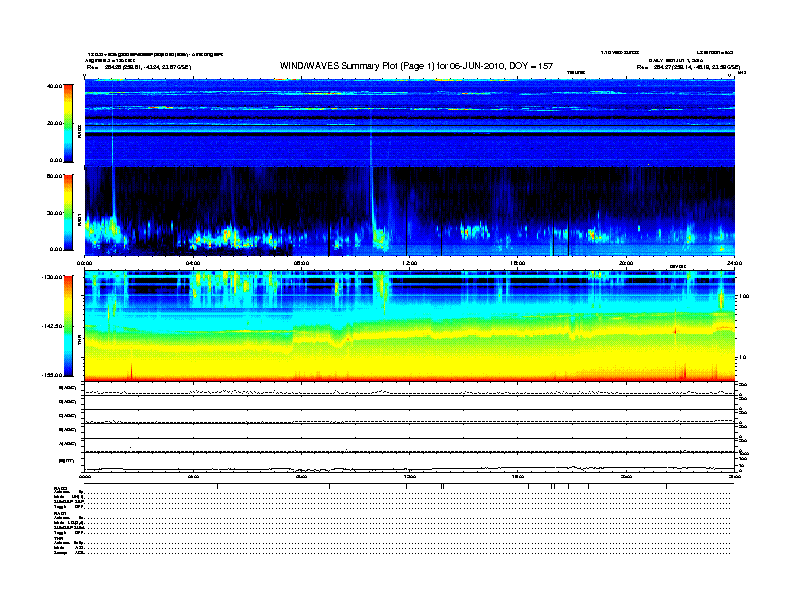Click the 40.00 value on RAD2 color scale

coord(54,86)
